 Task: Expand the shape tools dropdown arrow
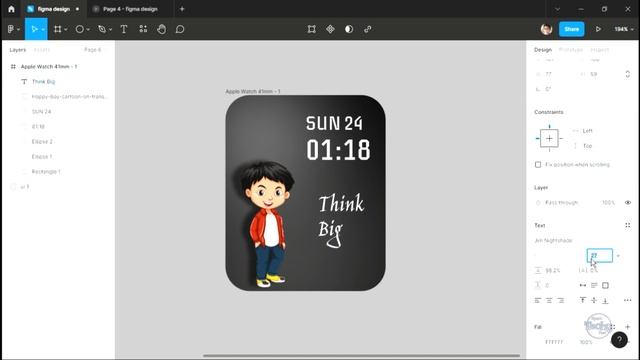tap(88, 29)
